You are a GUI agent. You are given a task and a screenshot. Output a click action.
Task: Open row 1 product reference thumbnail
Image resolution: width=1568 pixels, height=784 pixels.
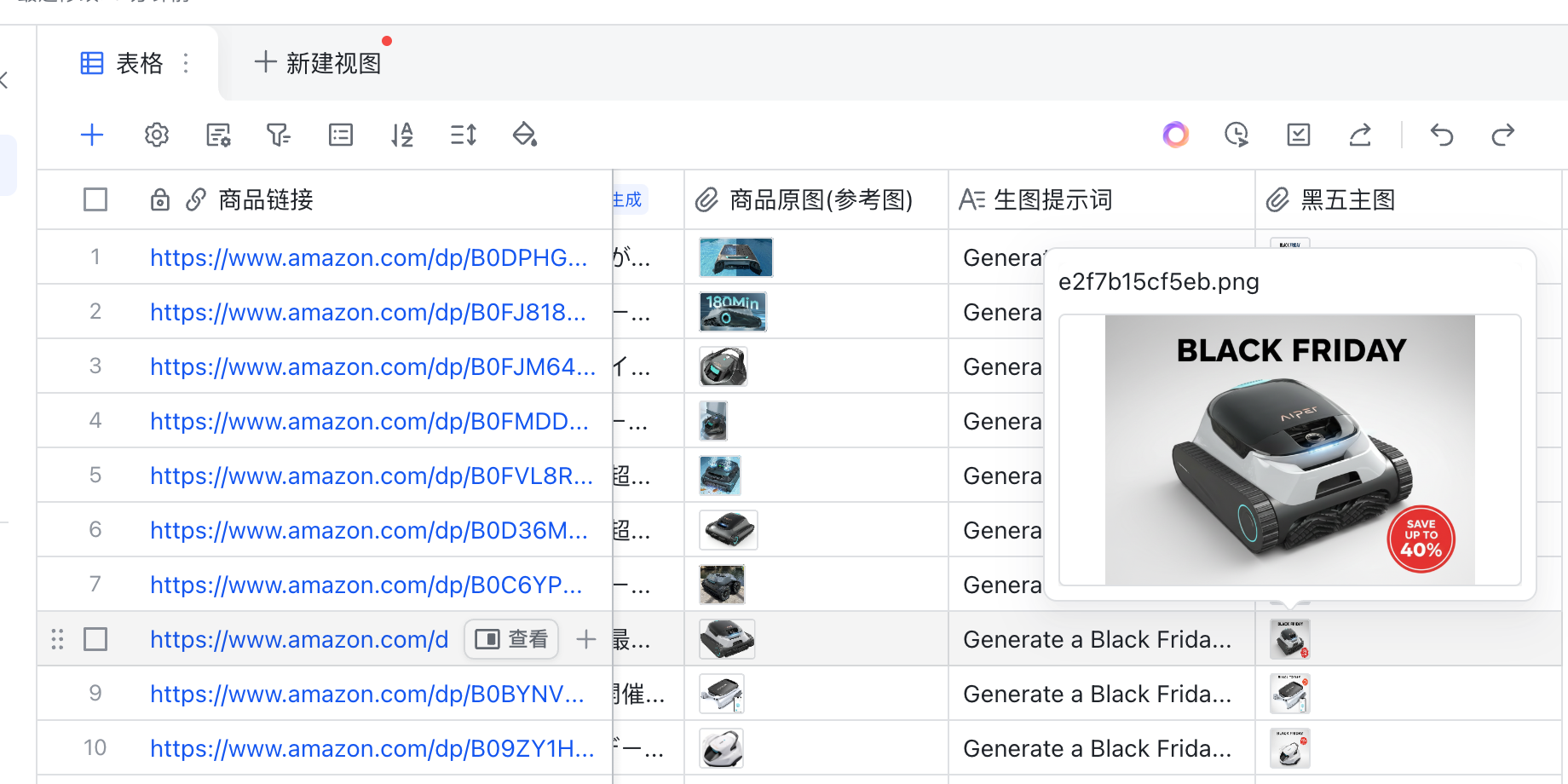click(736, 257)
